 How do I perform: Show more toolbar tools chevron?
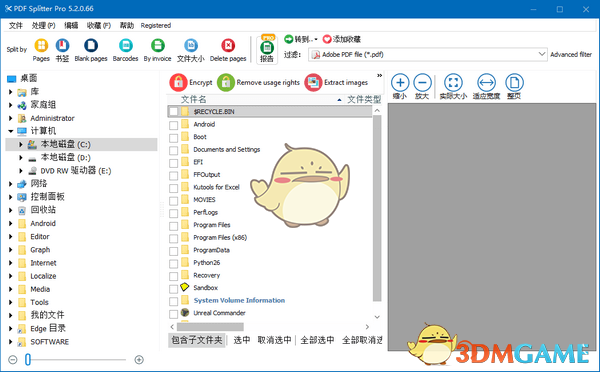pos(379,75)
